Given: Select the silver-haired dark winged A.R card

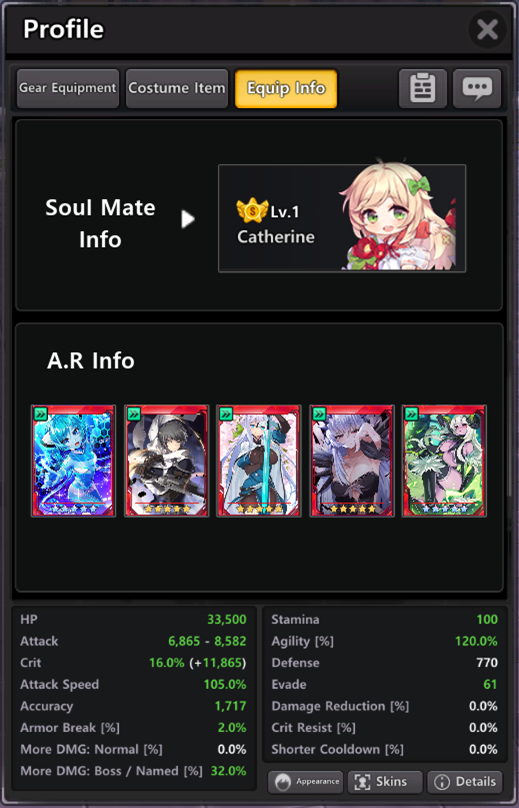Looking at the screenshot, I should click(x=351, y=461).
